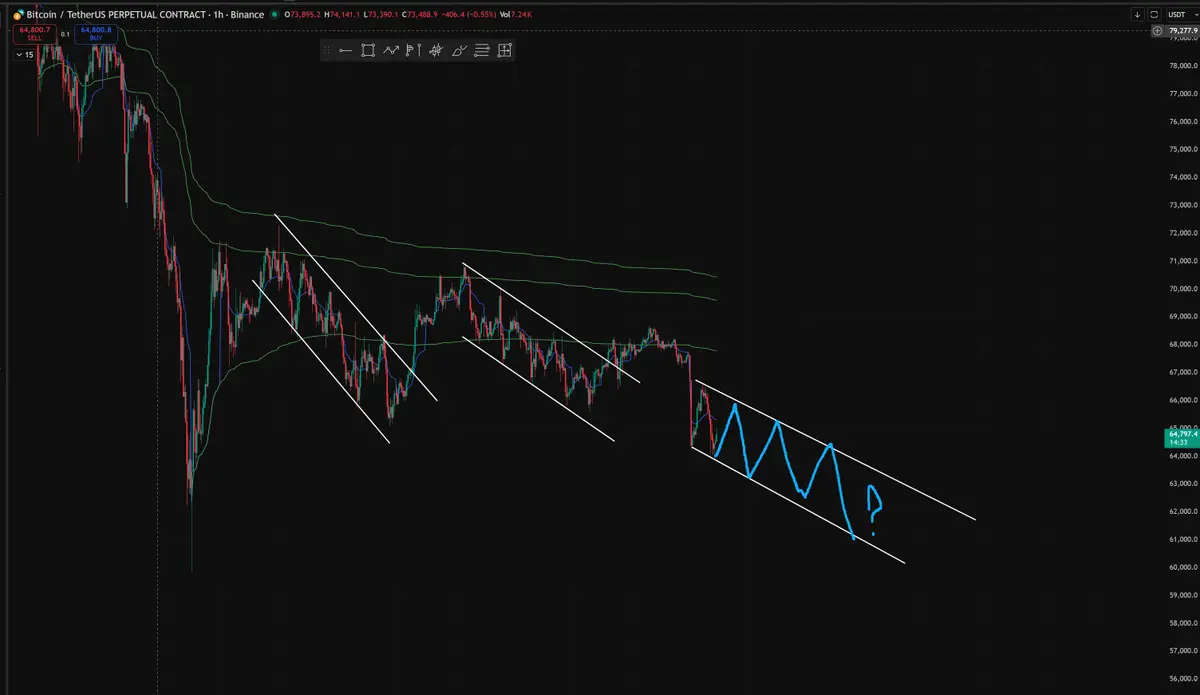Click the 62,000.0 price axis label
The image size is (1200, 695).
tap(1183, 512)
